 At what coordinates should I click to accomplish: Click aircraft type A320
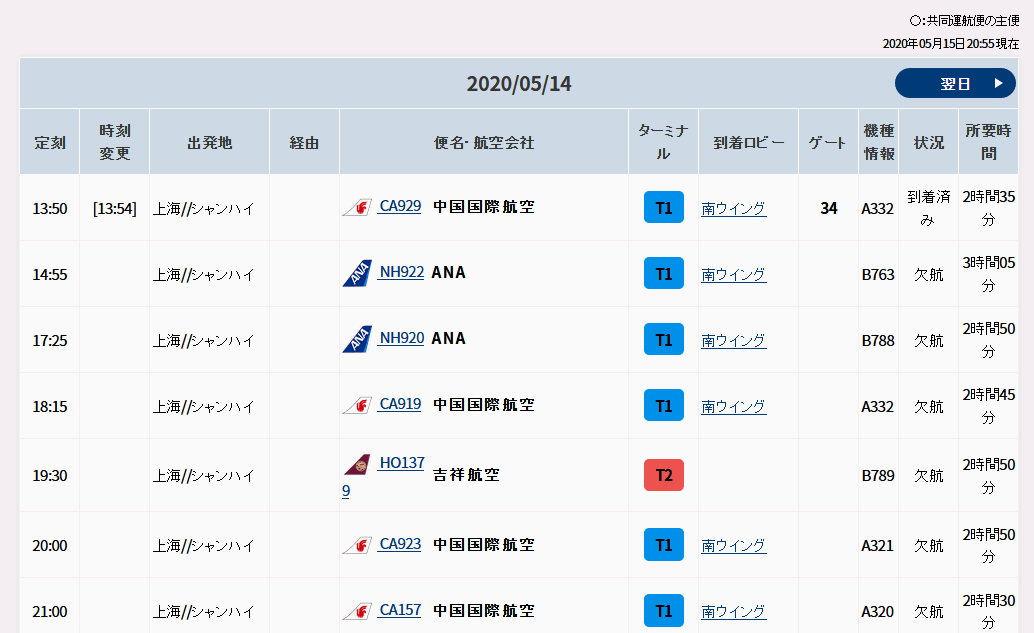coord(878,612)
